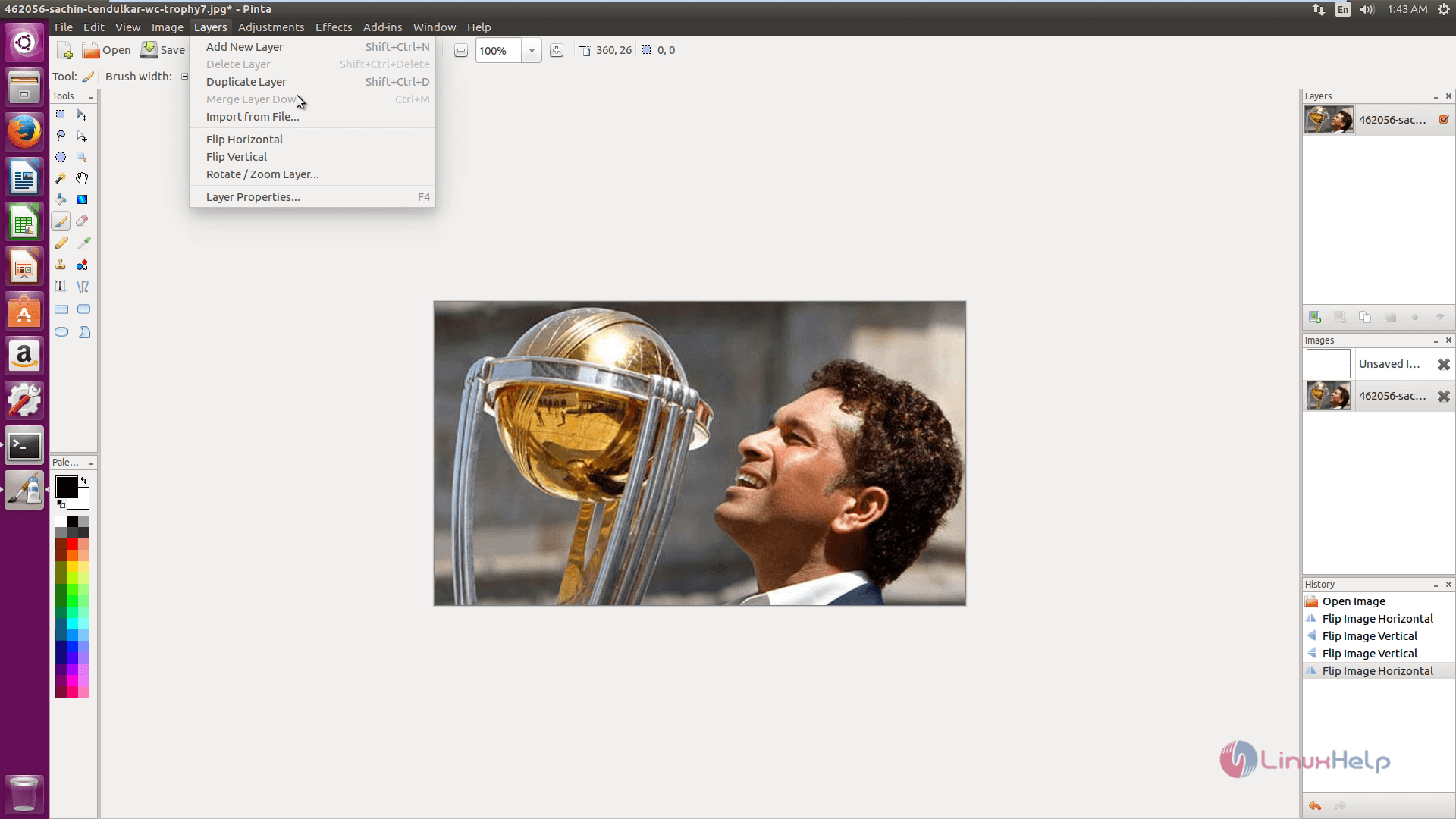Click the zoom percentage input field
Screen dimensions: 1456x819
pos(499,51)
